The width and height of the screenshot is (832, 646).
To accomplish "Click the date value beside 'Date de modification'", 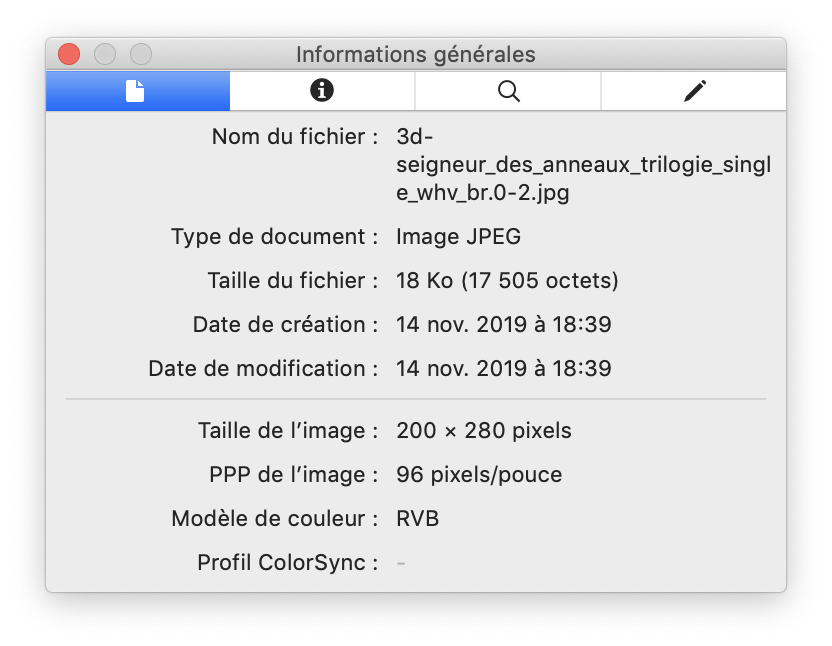I will (503, 369).
